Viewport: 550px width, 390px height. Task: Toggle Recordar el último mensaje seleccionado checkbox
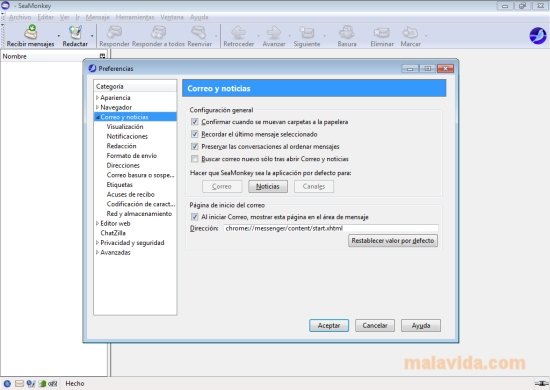pos(195,134)
